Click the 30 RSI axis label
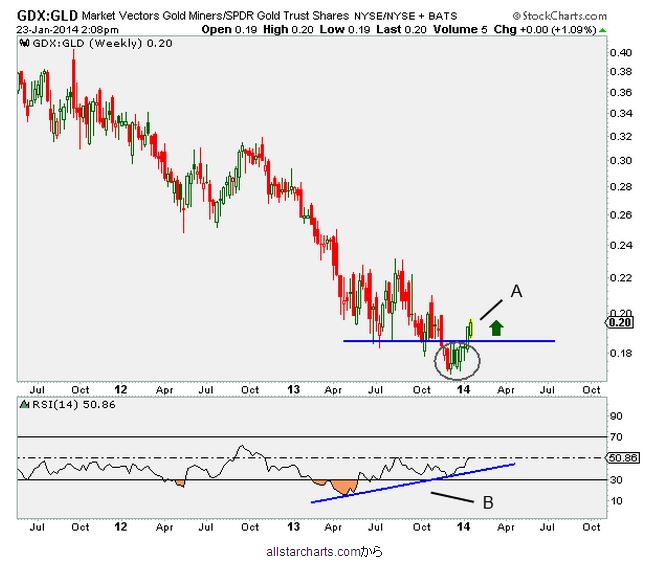653x574 pixels. click(616, 480)
